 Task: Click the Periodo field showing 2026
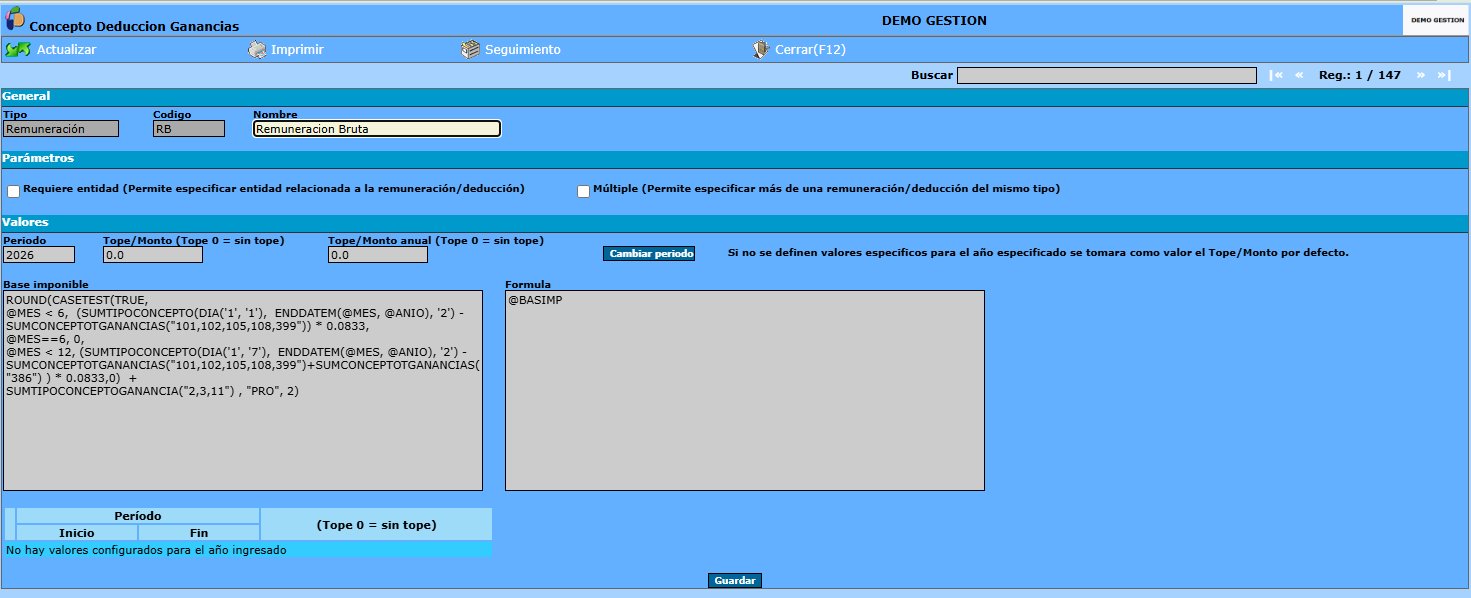39,255
